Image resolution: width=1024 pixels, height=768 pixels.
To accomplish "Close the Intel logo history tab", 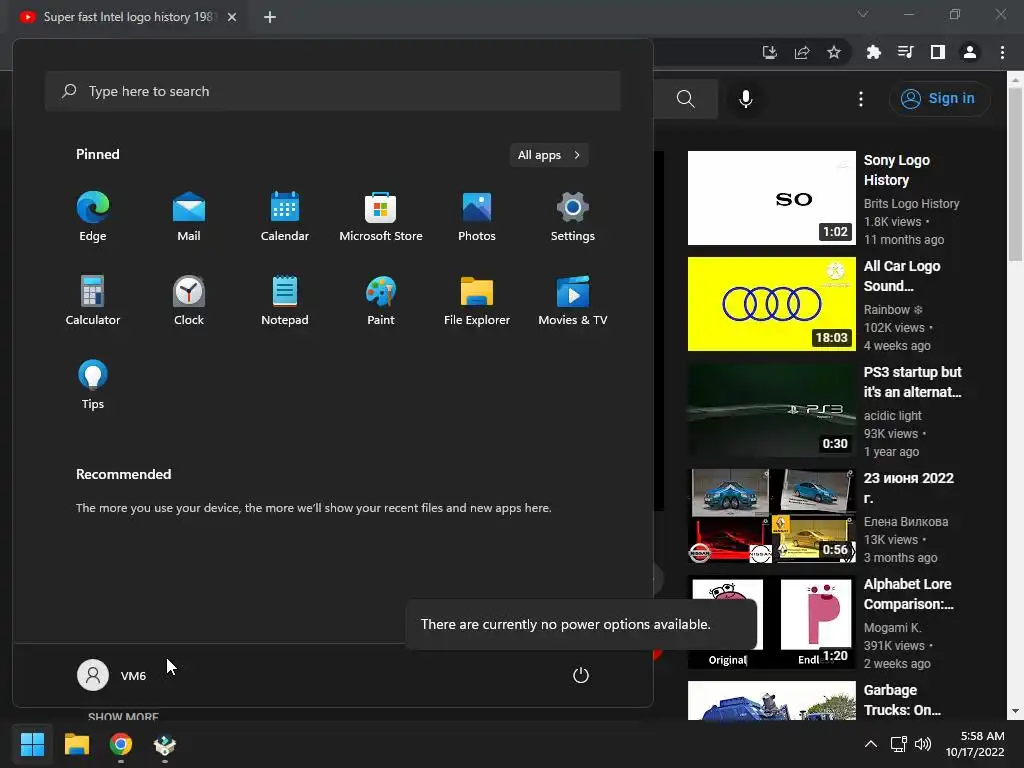I will coord(232,17).
